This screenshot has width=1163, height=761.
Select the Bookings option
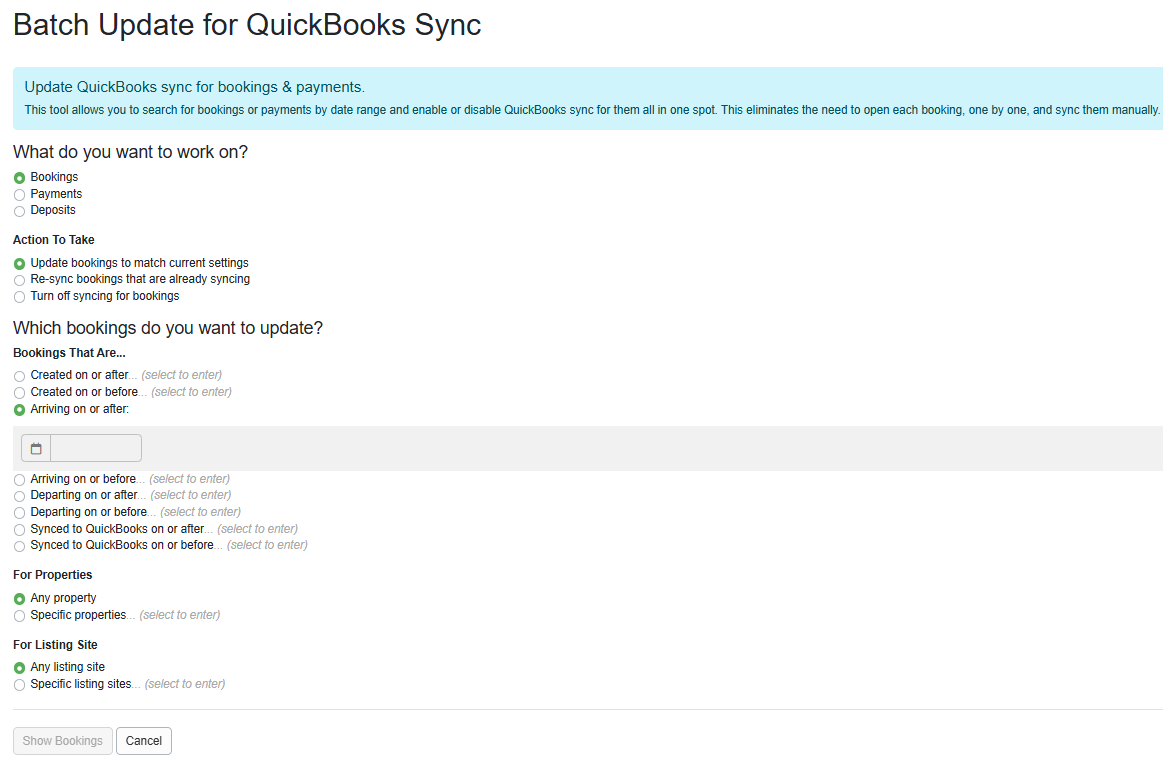tap(18, 177)
